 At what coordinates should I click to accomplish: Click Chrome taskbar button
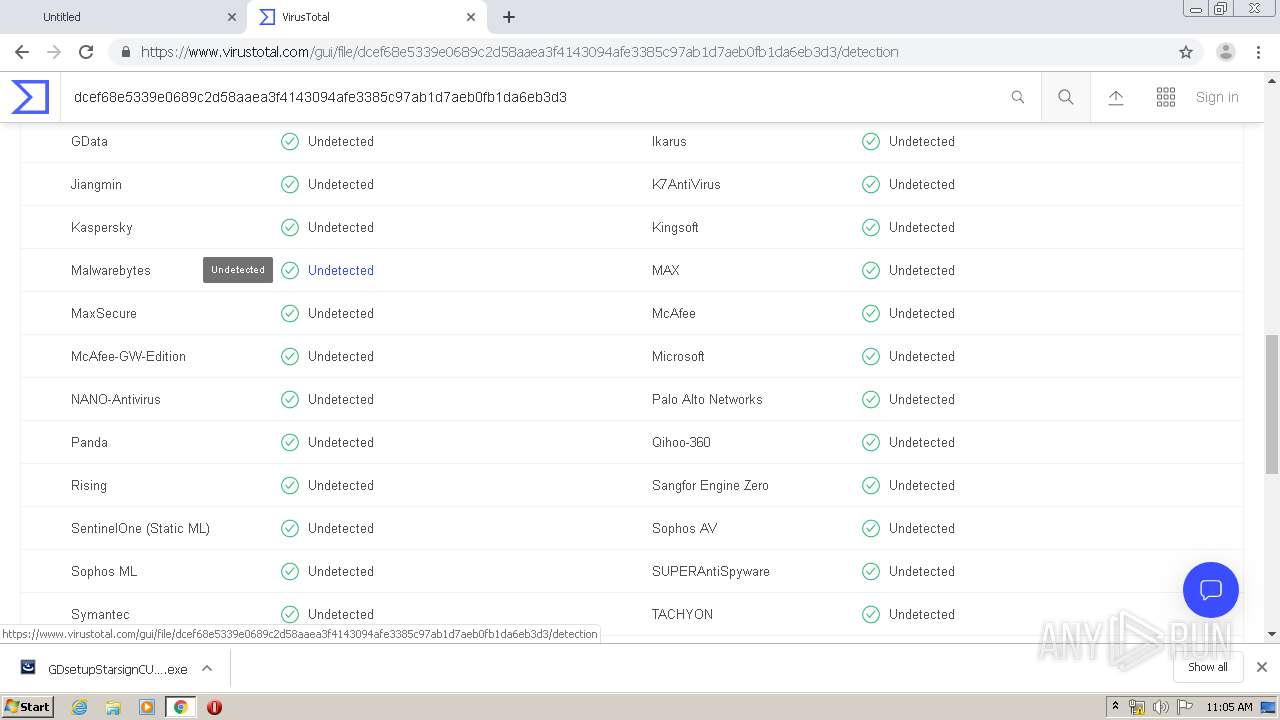pos(180,707)
